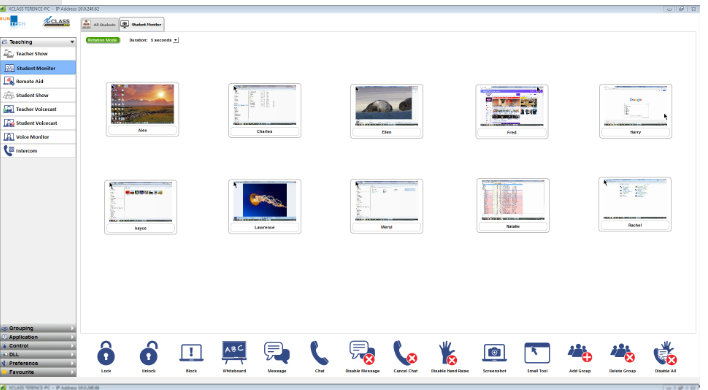Open Intercom in the sidebar
708x390 pixels.
point(38,151)
